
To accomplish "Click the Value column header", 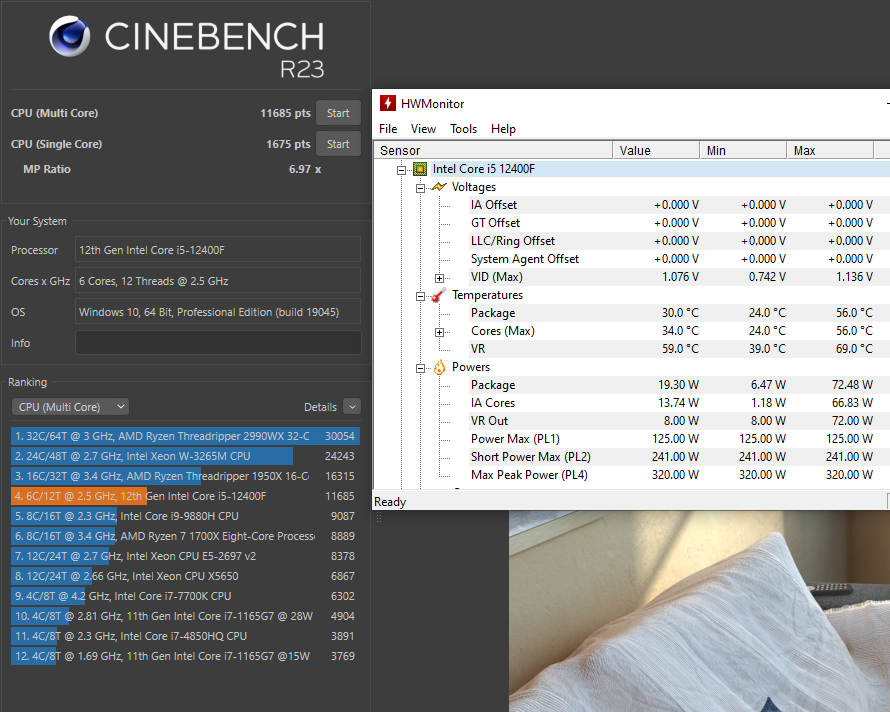I will point(656,150).
